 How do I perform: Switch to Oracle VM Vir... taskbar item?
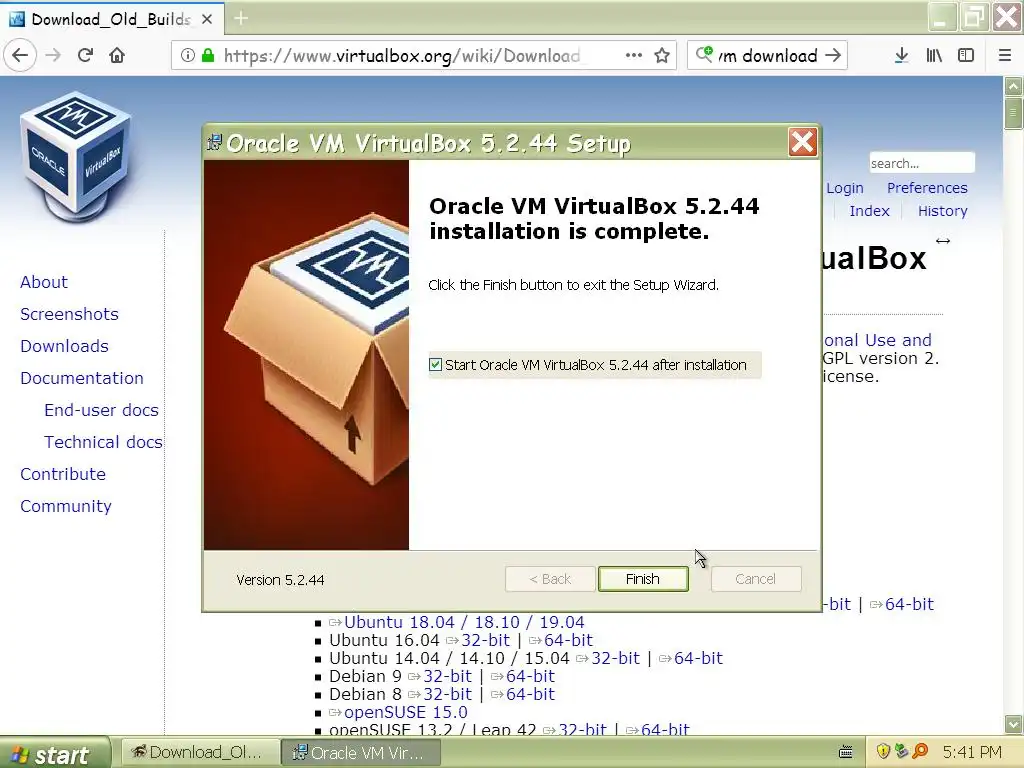click(360, 752)
